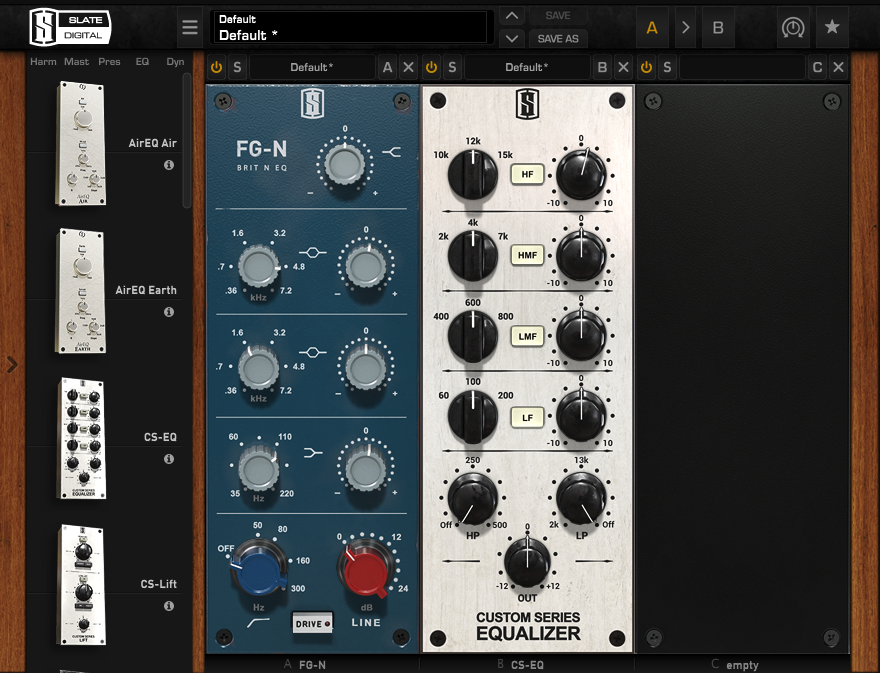This screenshot has height=673, width=882.
Task: Click the SAVE preset button
Action: [x=557, y=16]
